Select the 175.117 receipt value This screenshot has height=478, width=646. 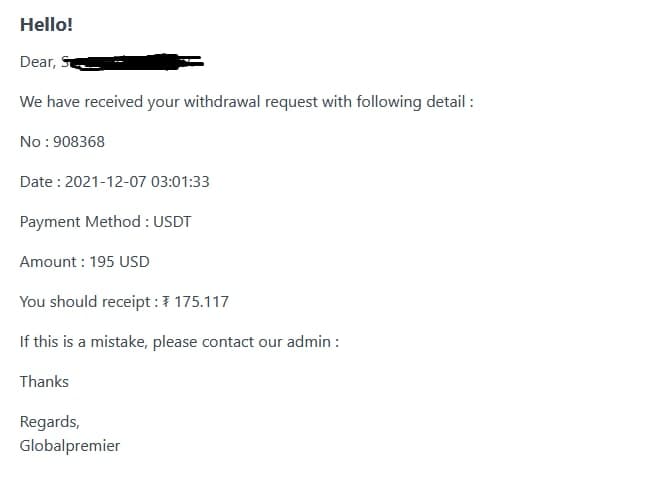(x=201, y=302)
